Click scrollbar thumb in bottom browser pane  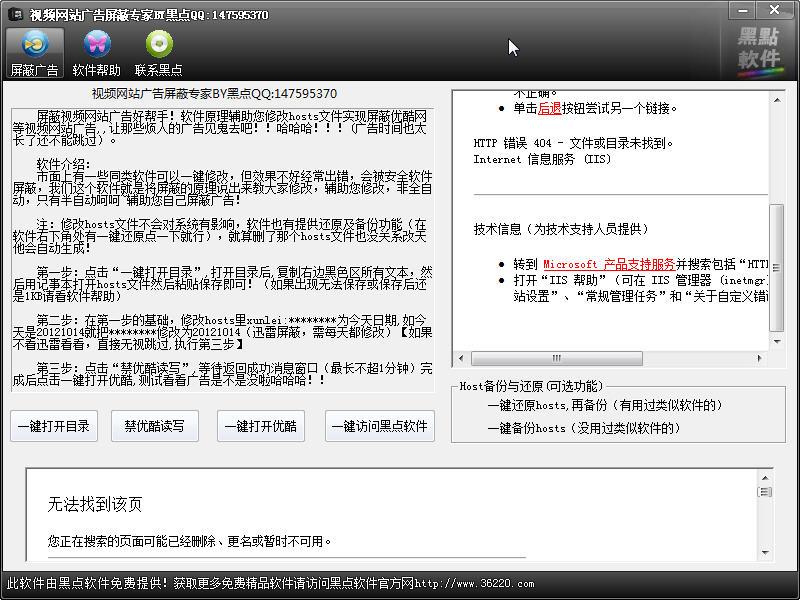pos(765,492)
